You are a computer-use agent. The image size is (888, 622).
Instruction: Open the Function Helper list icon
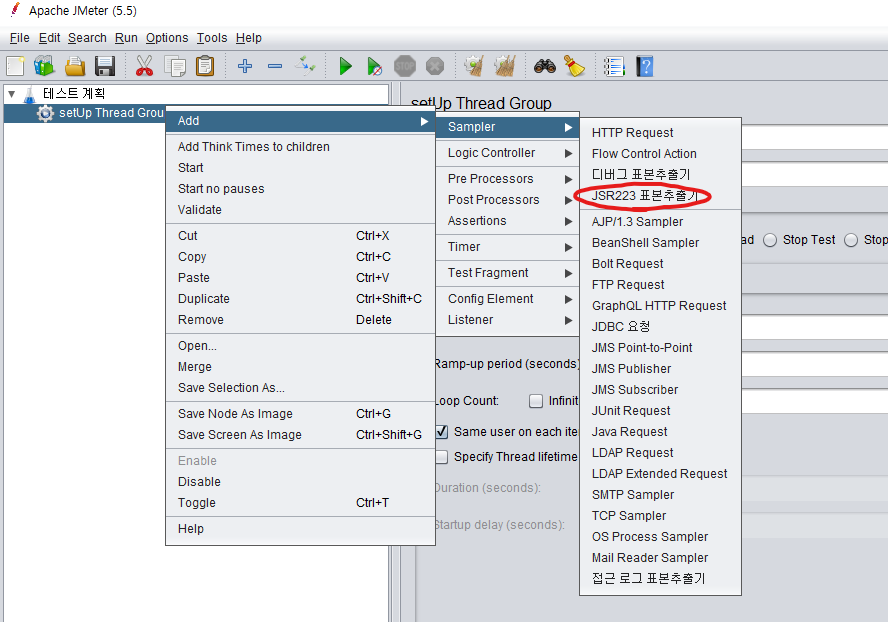click(614, 66)
